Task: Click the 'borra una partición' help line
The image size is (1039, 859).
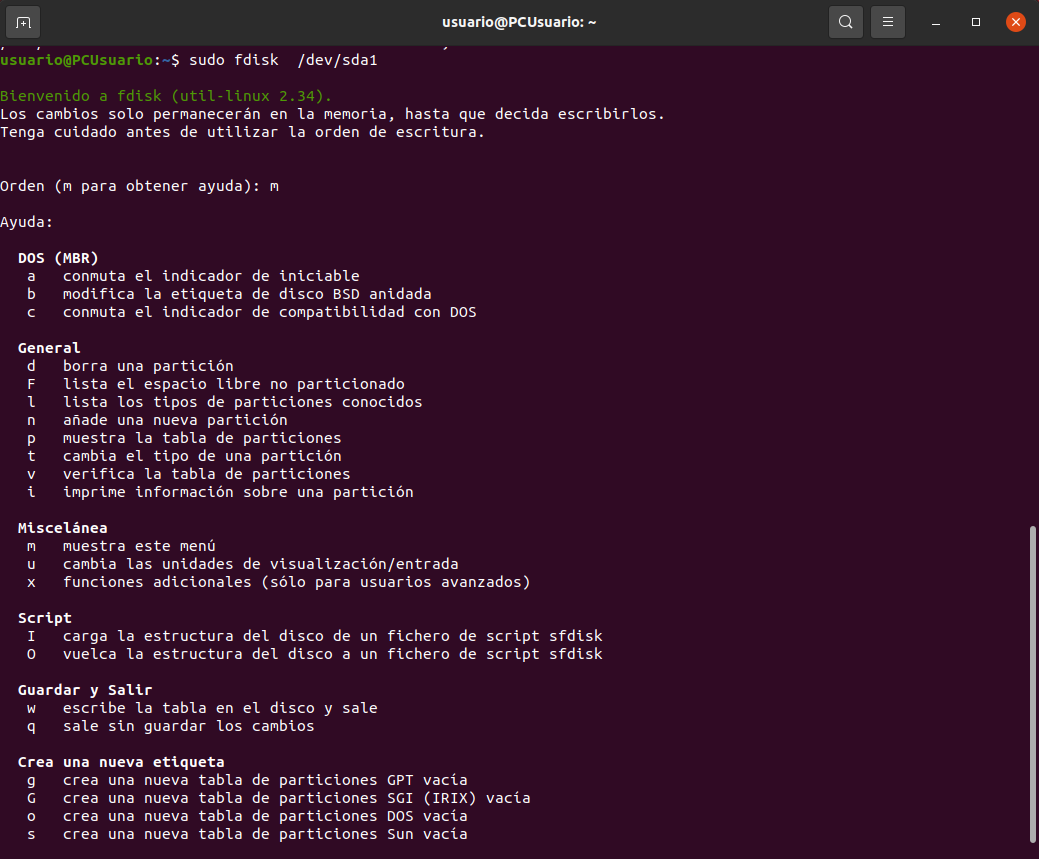Action: coord(148,366)
